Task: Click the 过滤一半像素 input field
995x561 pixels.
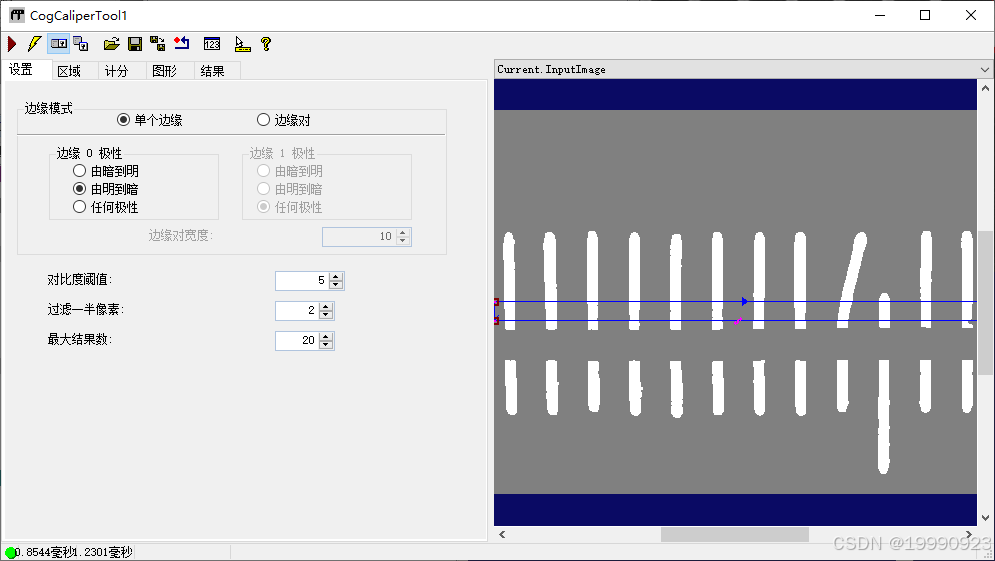Action: [x=298, y=310]
